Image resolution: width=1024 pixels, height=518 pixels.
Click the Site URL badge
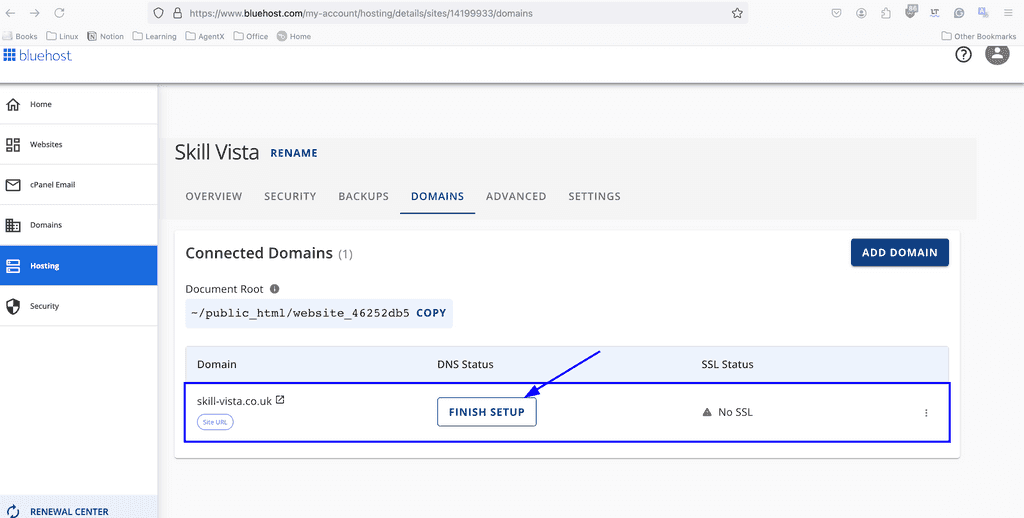point(215,423)
